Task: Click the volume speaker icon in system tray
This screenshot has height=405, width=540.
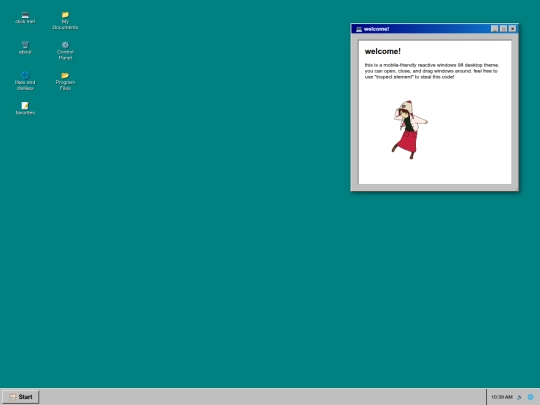Action: (x=519, y=397)
